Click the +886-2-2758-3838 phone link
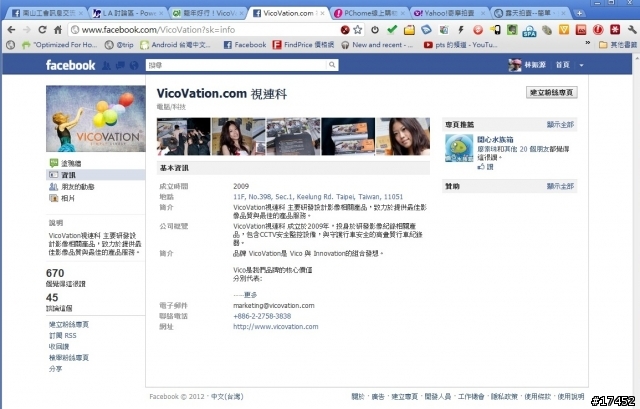 coord(262,316)
